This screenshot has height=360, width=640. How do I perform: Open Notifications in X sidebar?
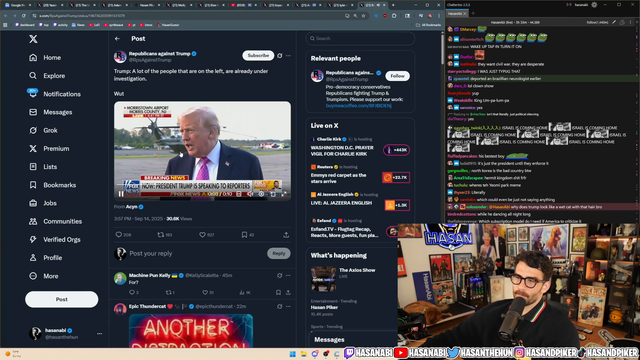tap(55, 94)
